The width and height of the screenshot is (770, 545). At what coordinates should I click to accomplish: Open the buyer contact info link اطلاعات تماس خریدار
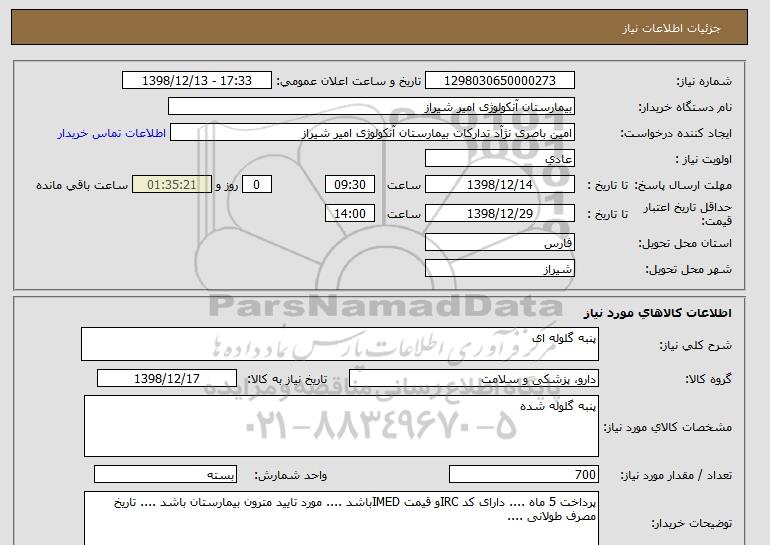coord(111,133)
